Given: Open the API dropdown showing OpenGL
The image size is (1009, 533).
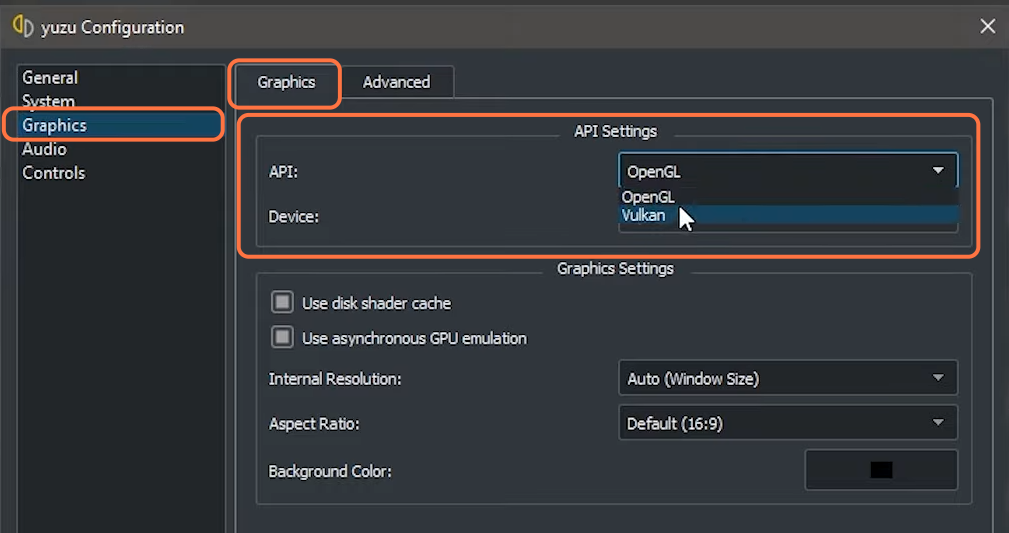Looking at the screenshot, I should tap(788, 171).
